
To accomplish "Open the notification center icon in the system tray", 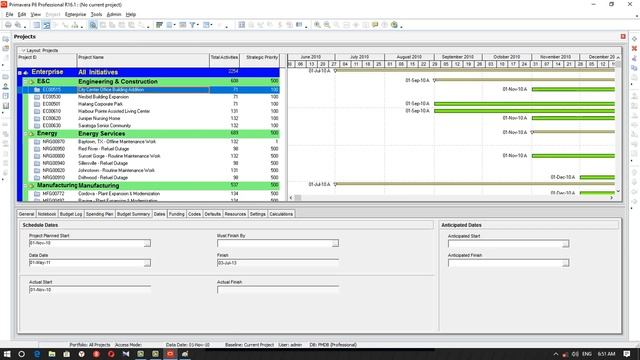I will pos(627,354).
